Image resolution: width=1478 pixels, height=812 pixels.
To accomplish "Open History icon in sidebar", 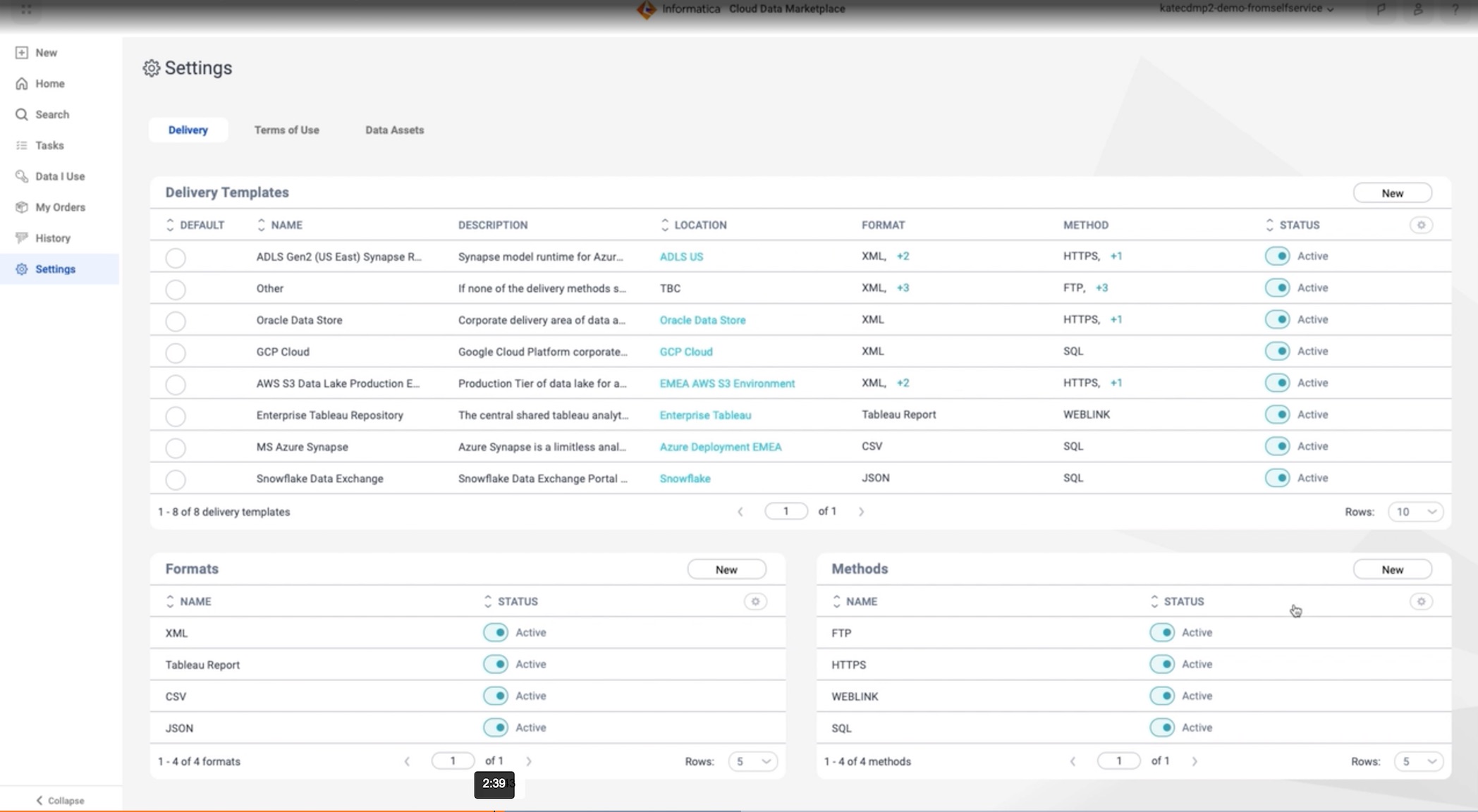I will 22,238.
